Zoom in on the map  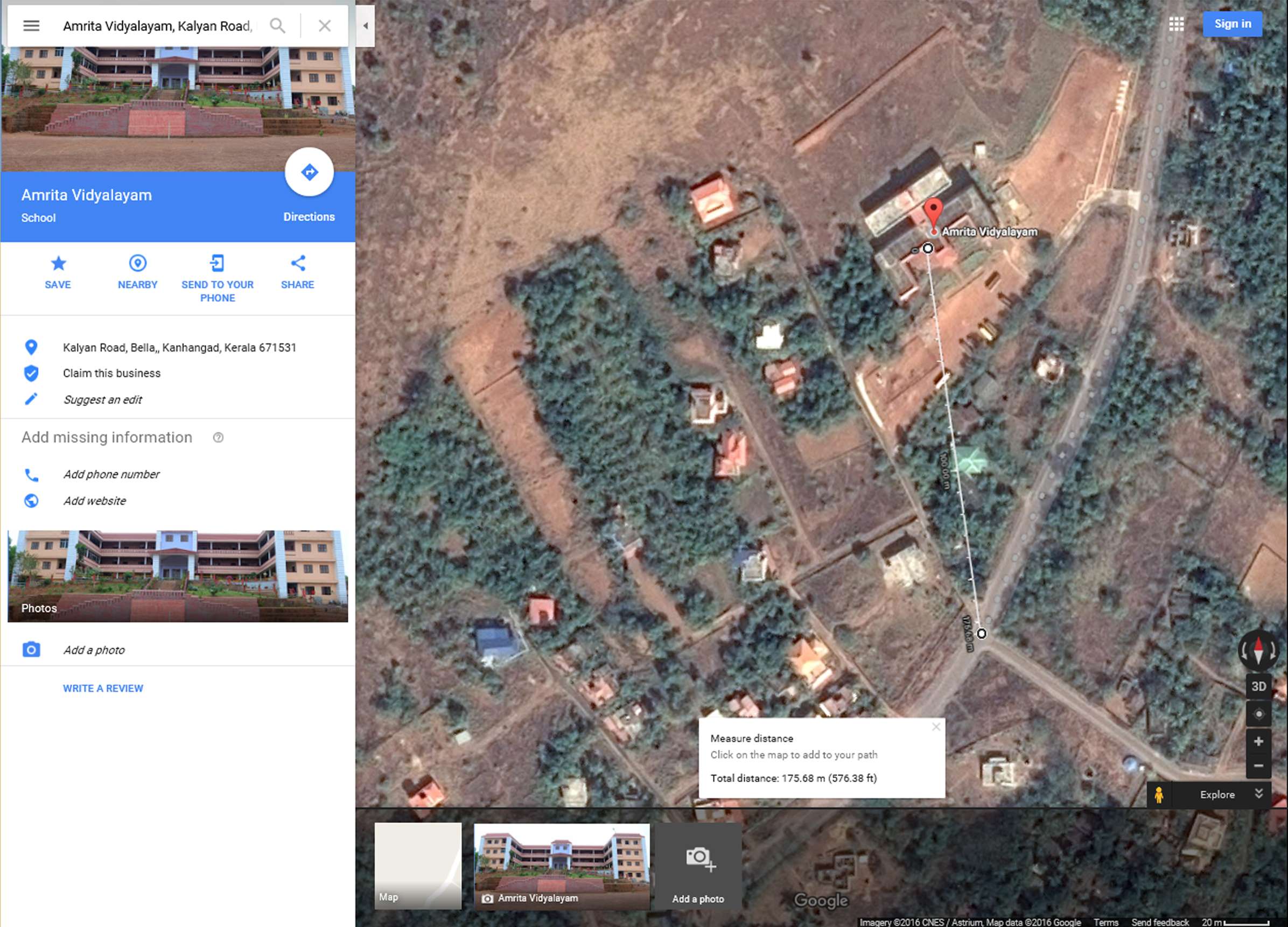tap(1258, 741)
